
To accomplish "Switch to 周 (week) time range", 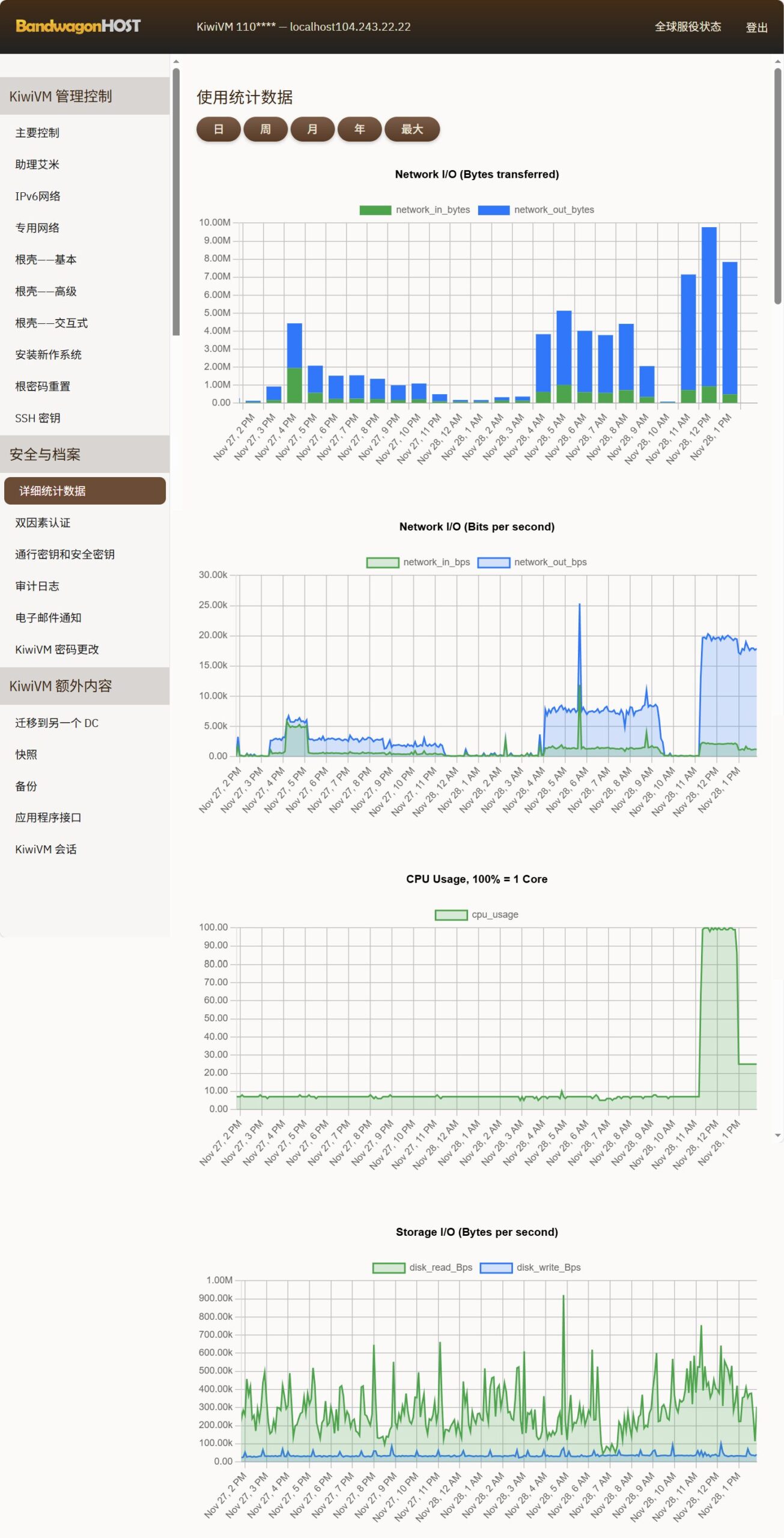I will coord(266,129).
